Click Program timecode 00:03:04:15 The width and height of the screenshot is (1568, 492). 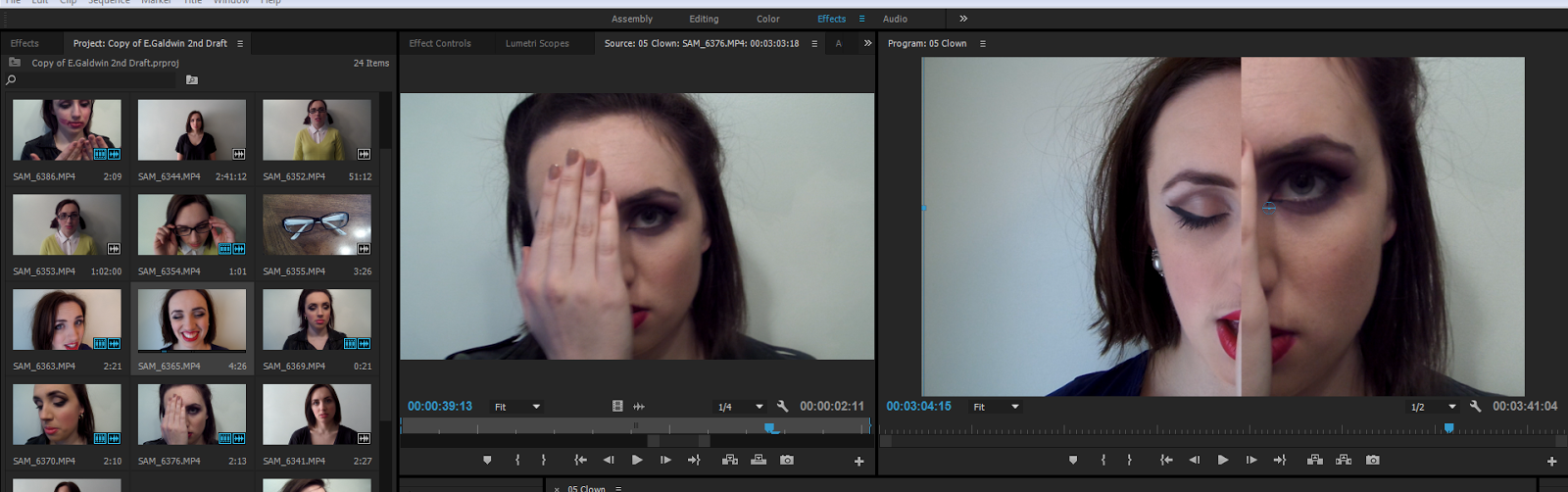(918, 406)
